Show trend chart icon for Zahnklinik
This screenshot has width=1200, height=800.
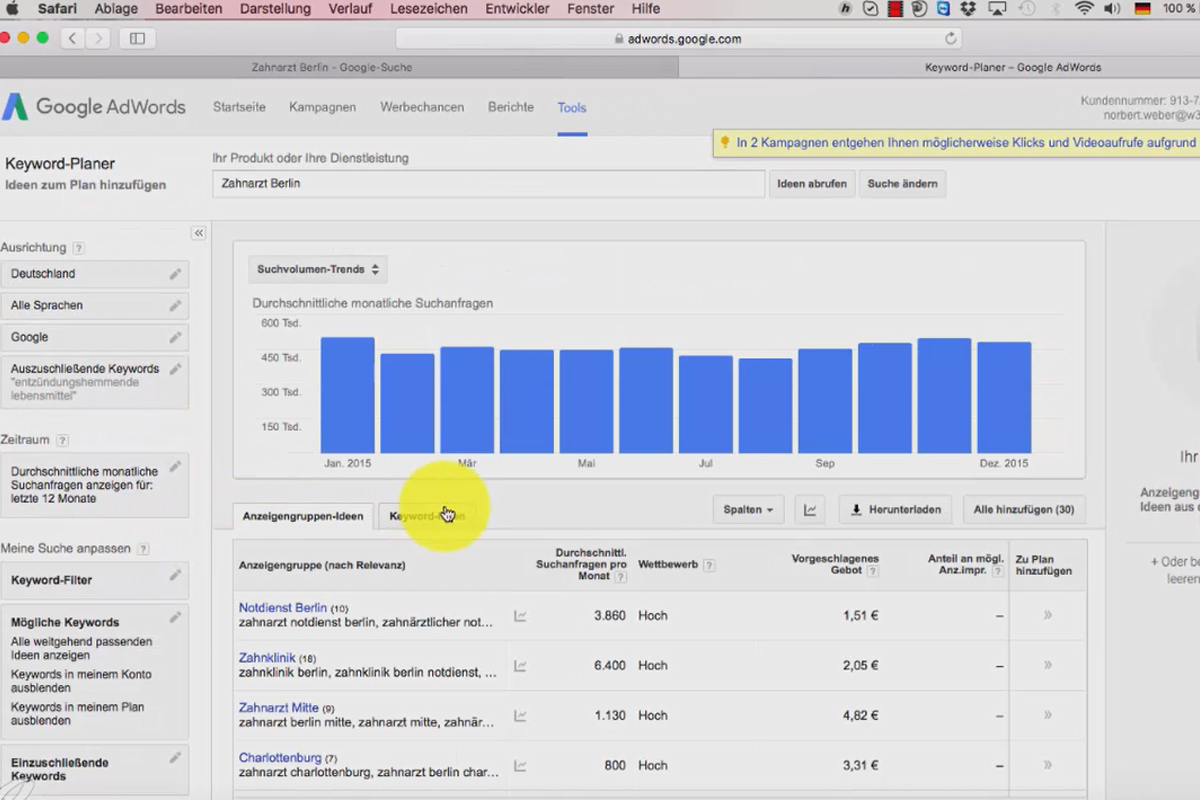tap(520, 665)
